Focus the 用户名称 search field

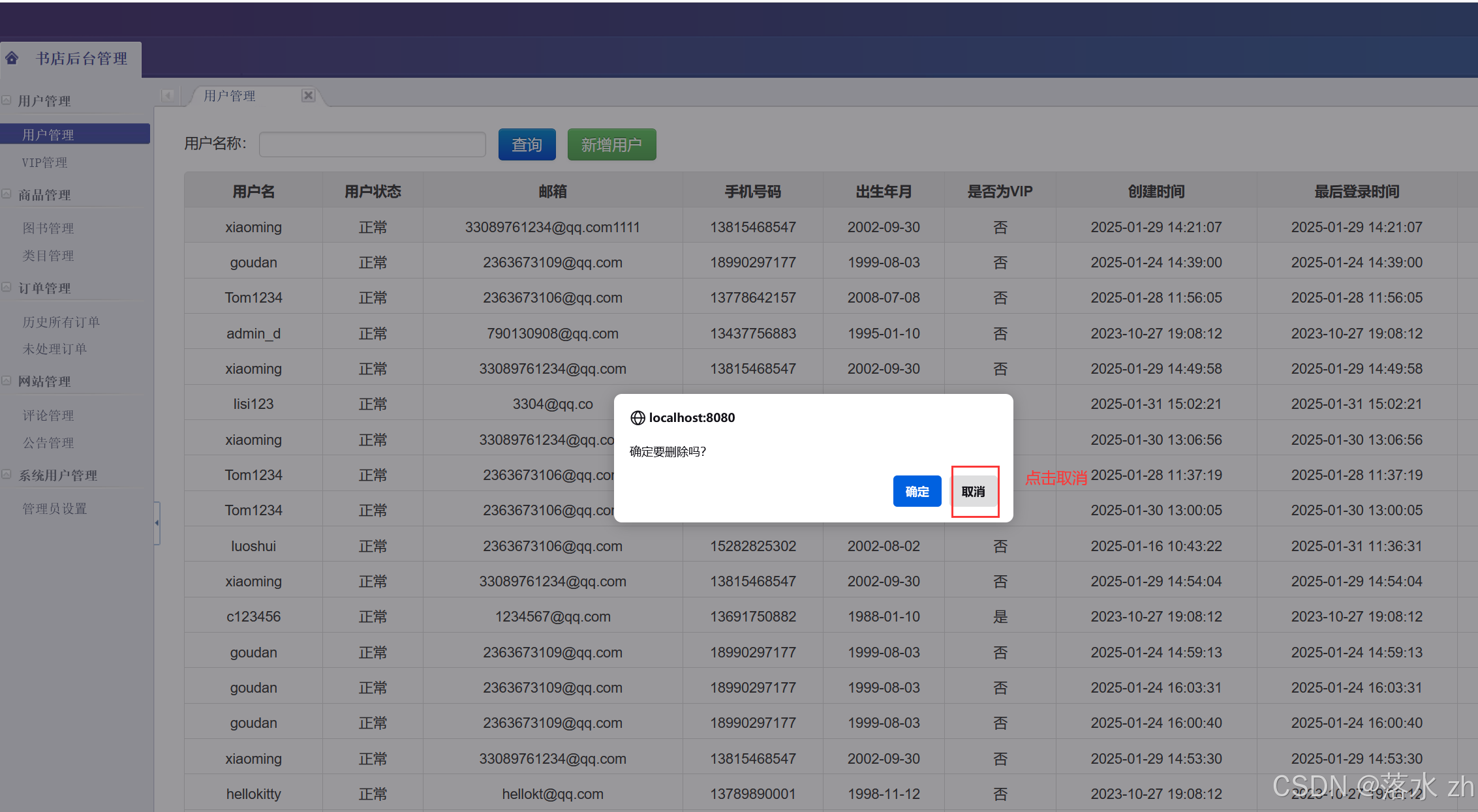pos(372,144)
